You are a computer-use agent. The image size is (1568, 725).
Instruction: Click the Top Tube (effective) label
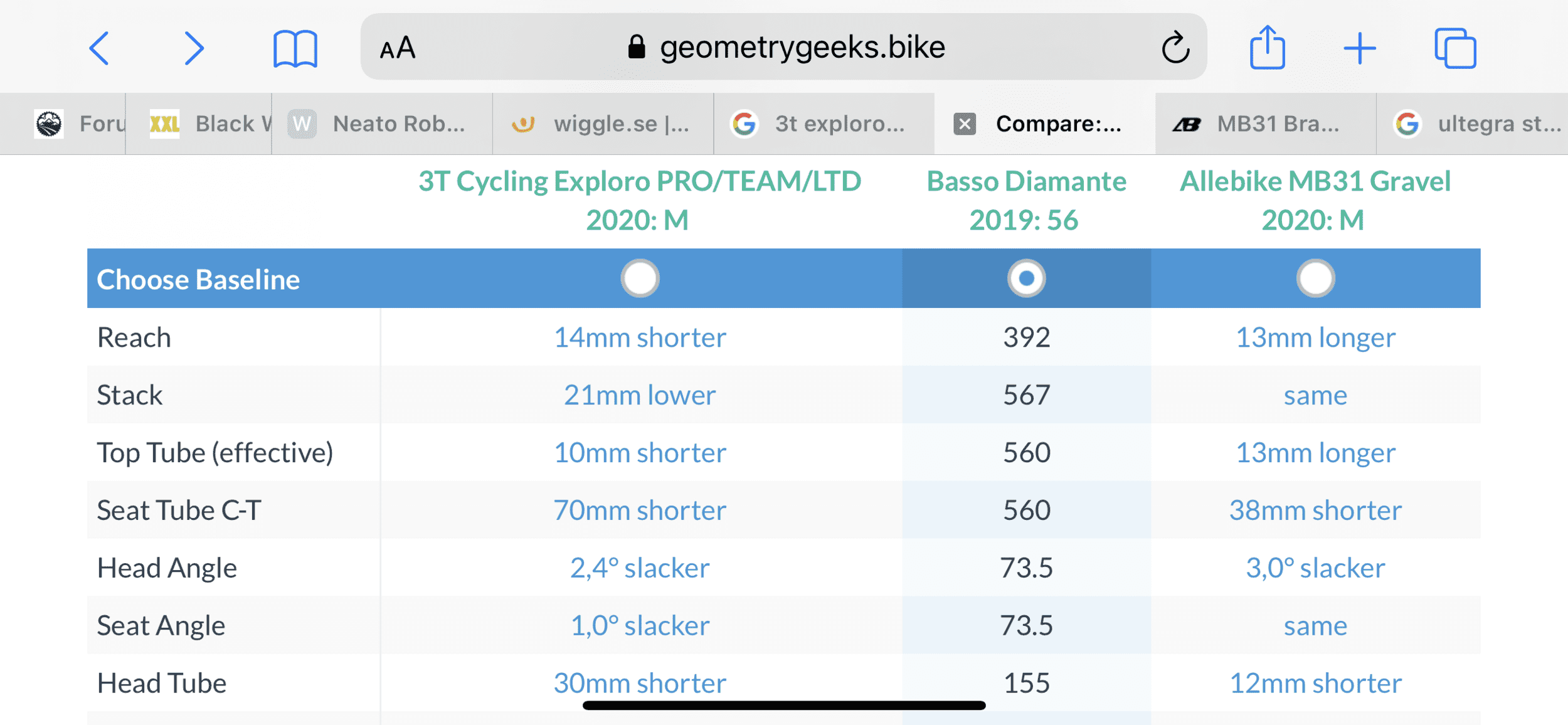[x=215, y=453]
